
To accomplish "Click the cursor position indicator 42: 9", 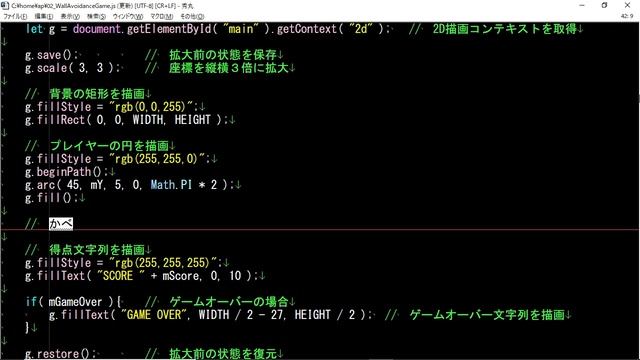I will coord(627,16).
